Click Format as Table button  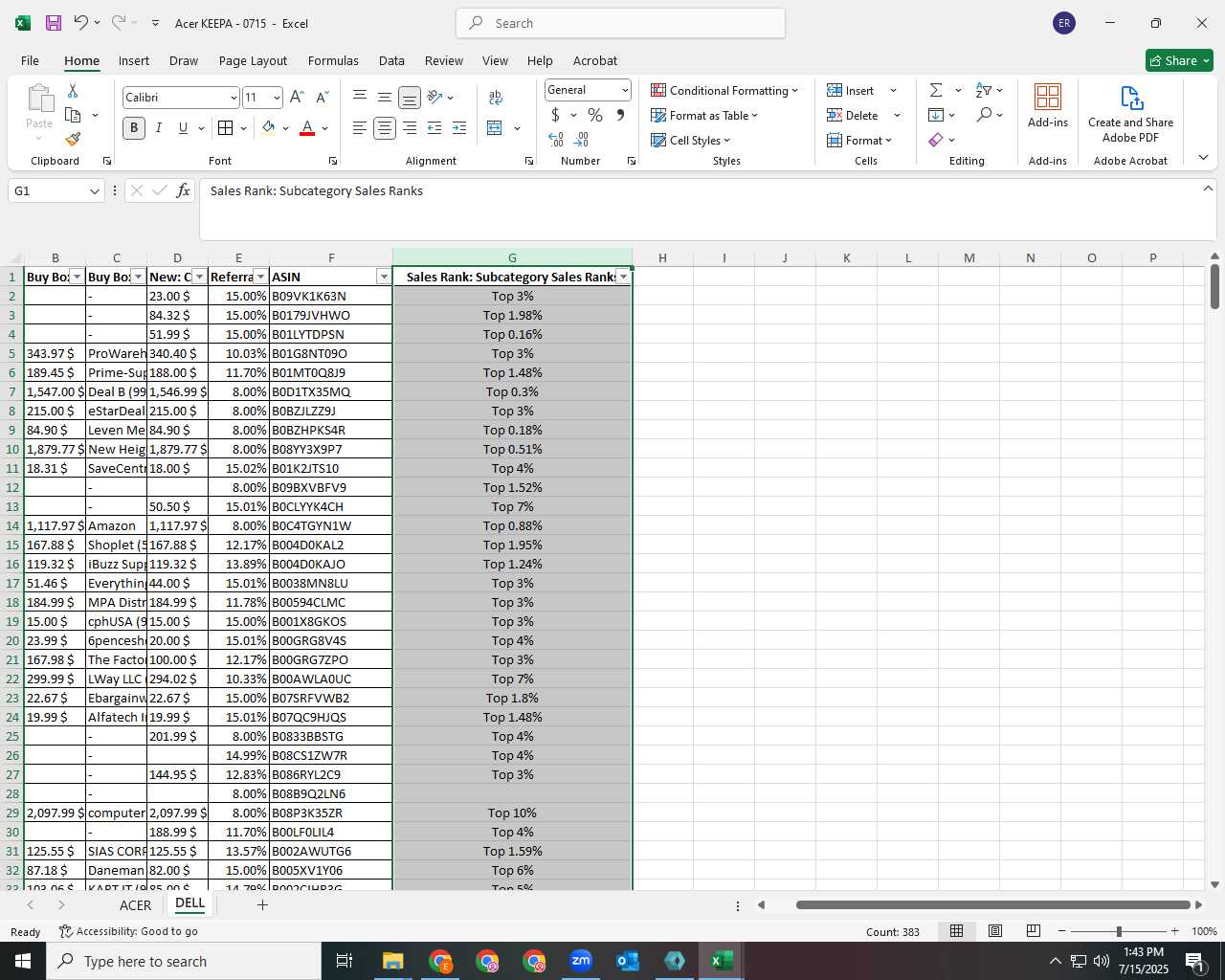[704, 115]
